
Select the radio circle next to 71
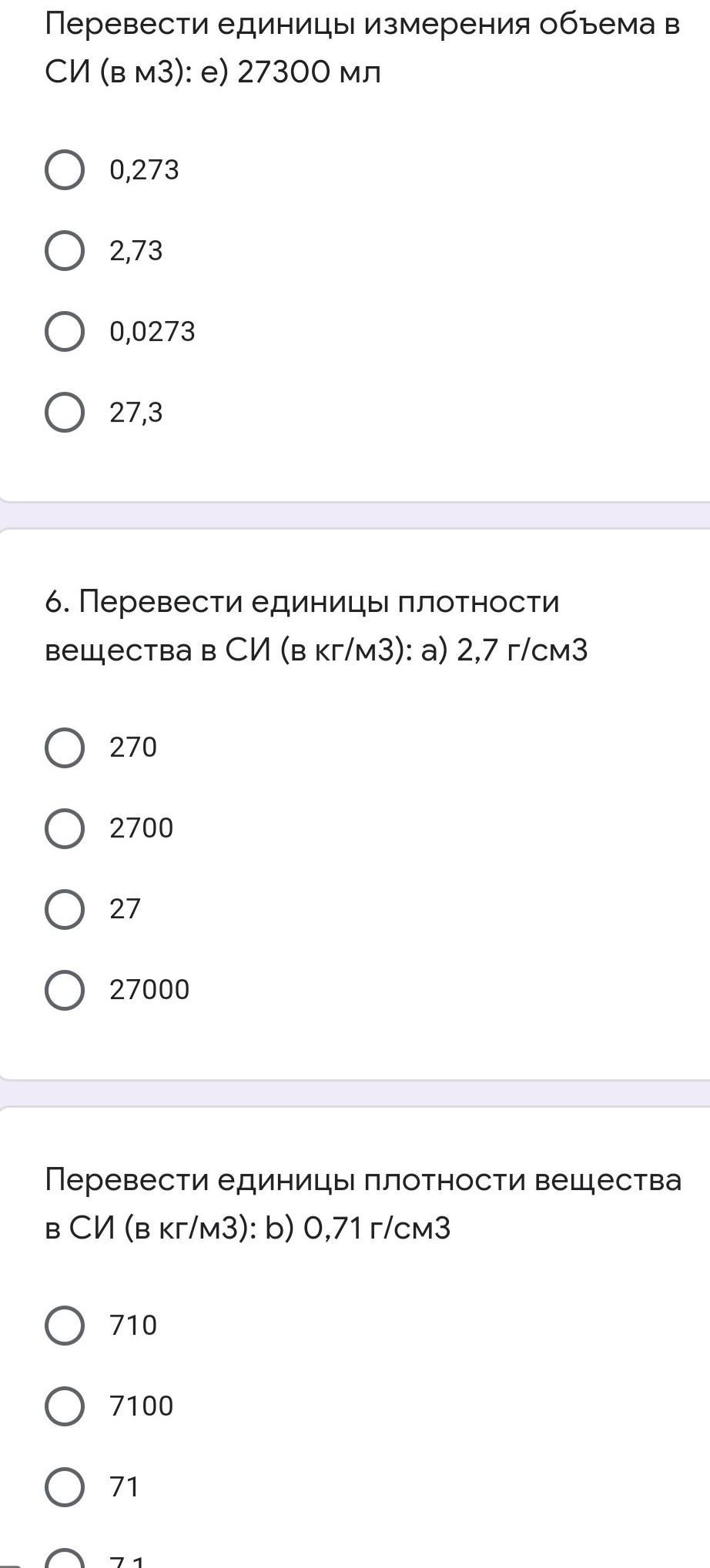(65, 1487)
